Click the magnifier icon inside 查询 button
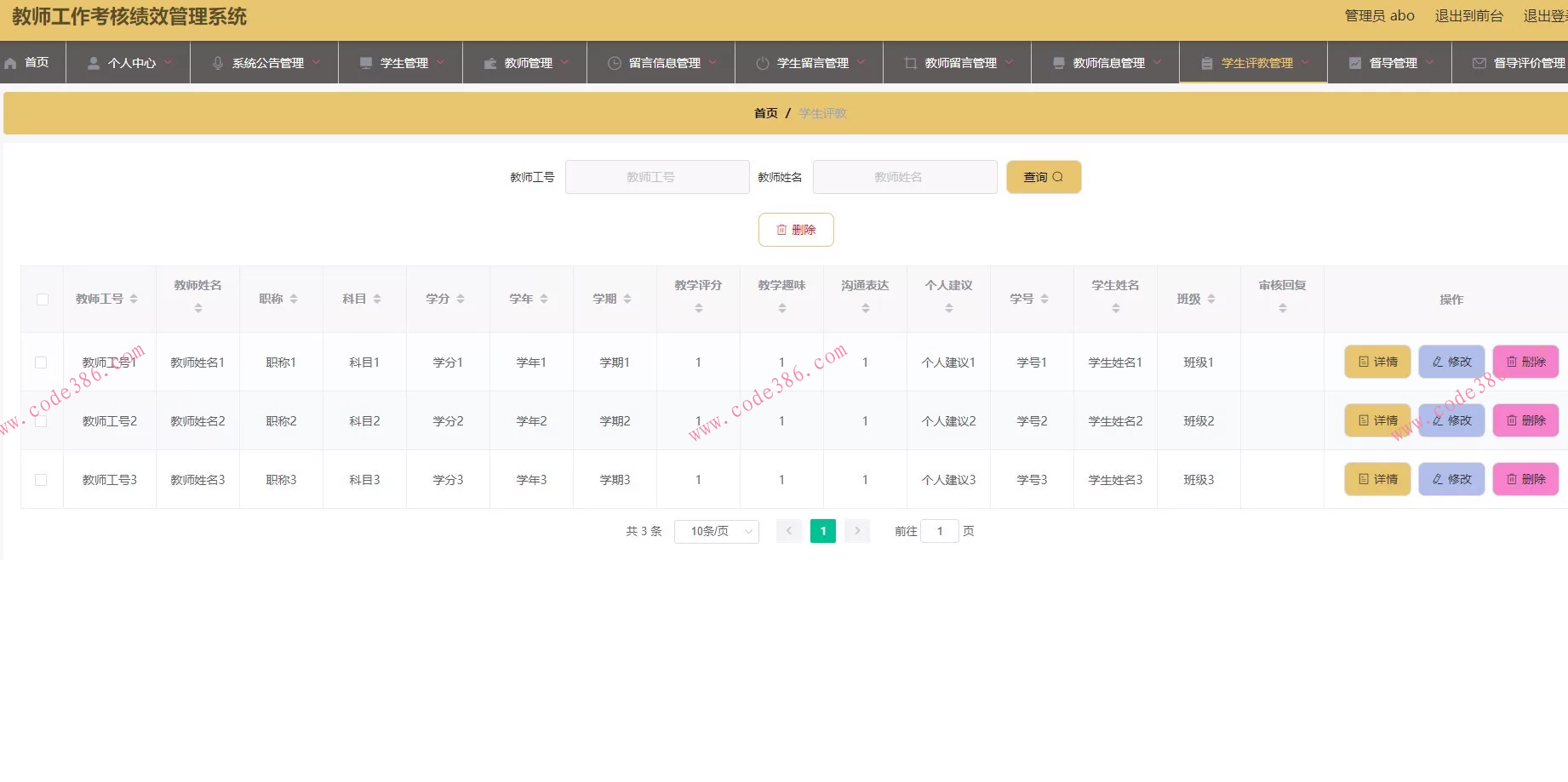The width and height of the screenshot is (1568, 782). pos(1057,176)
